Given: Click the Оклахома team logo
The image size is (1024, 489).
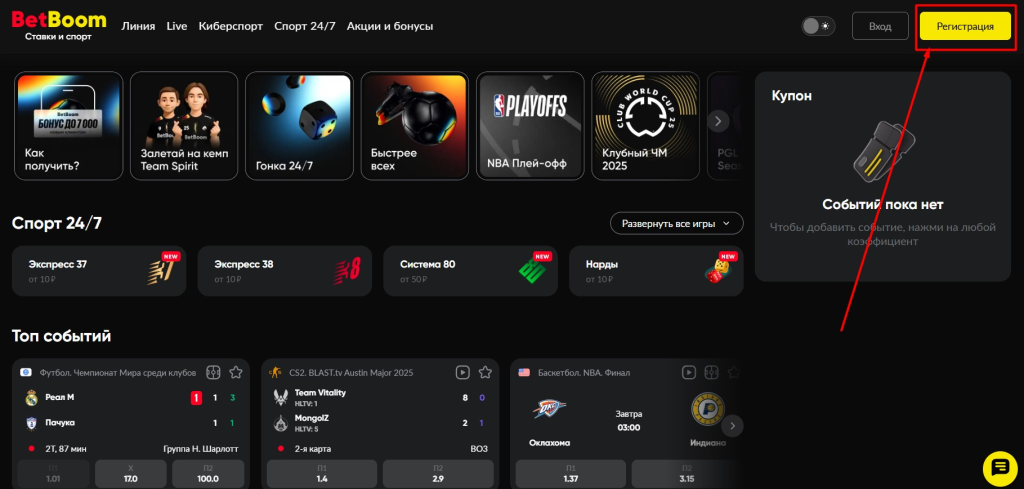Looking at the screenshot, I should (x=549, y=409).
